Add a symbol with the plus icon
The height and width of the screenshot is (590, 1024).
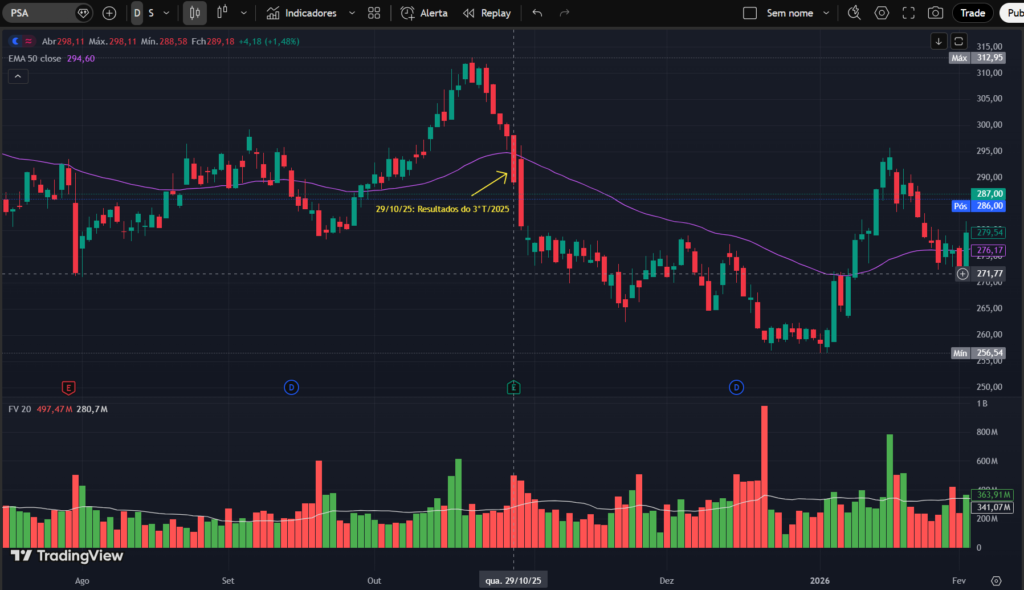[x=108, y=12]
